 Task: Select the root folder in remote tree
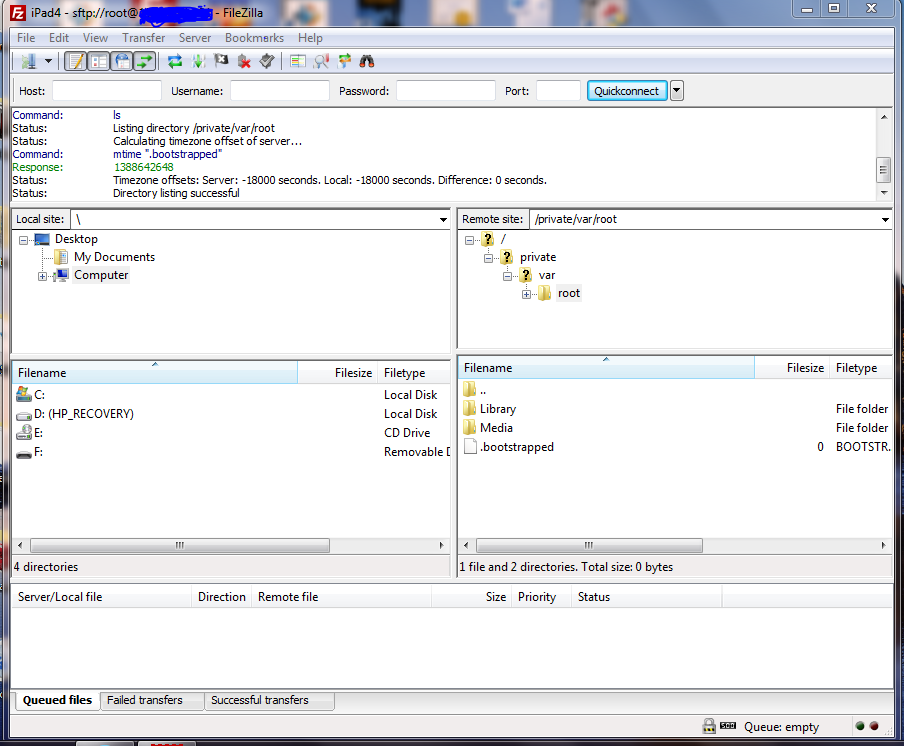coord(568,293)
